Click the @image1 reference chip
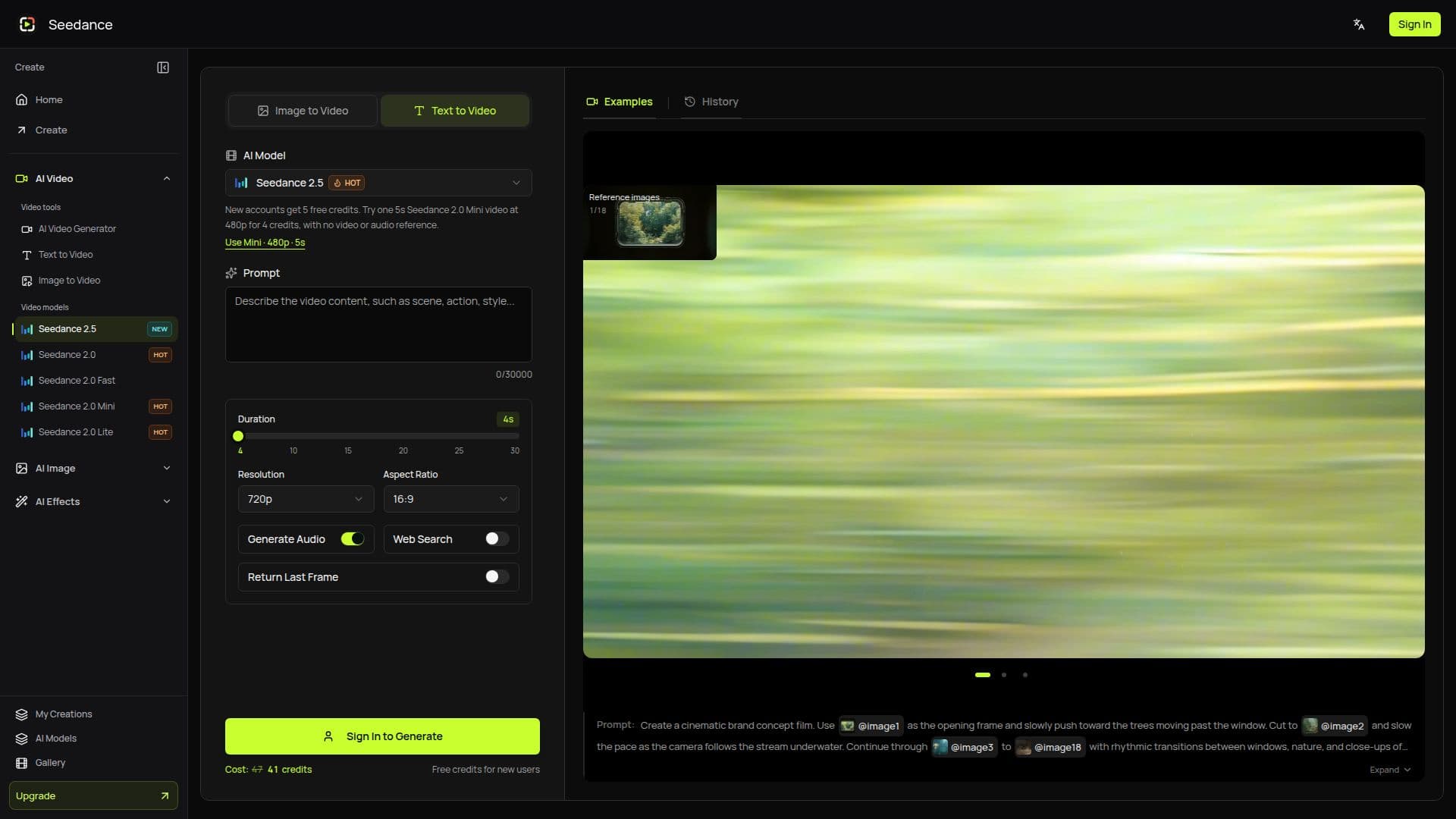Screen dimensions: 1456x819 click(871, 726)
